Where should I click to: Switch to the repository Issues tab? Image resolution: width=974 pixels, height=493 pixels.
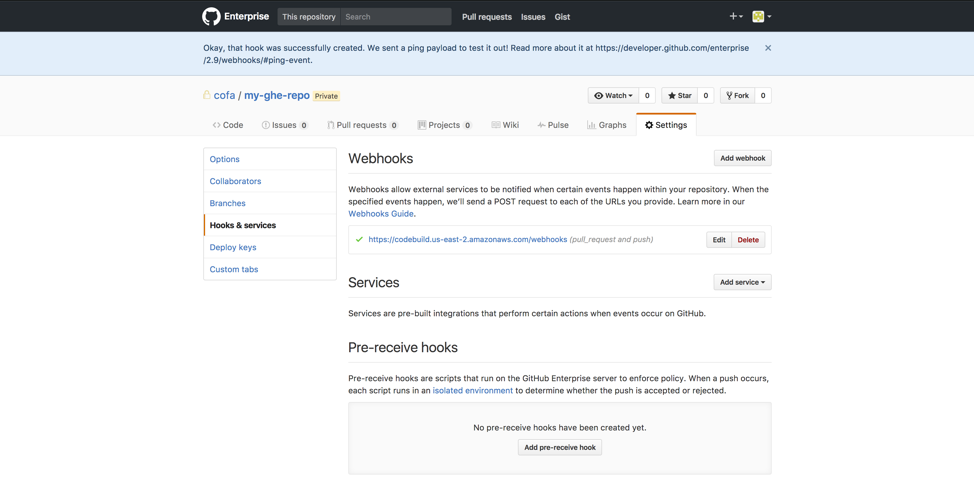(x=284, y=125)
